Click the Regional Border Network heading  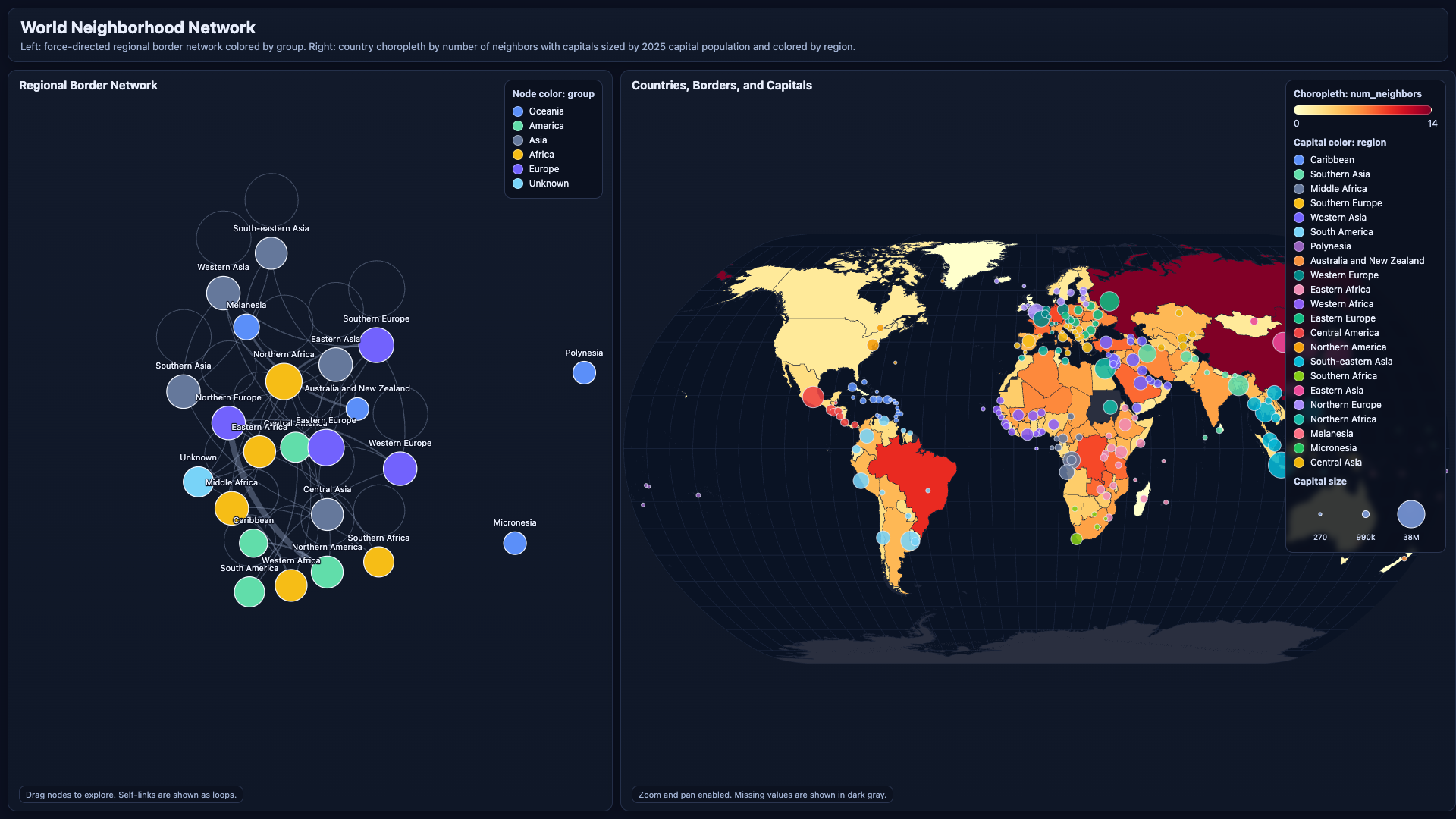tap(88, 86)
